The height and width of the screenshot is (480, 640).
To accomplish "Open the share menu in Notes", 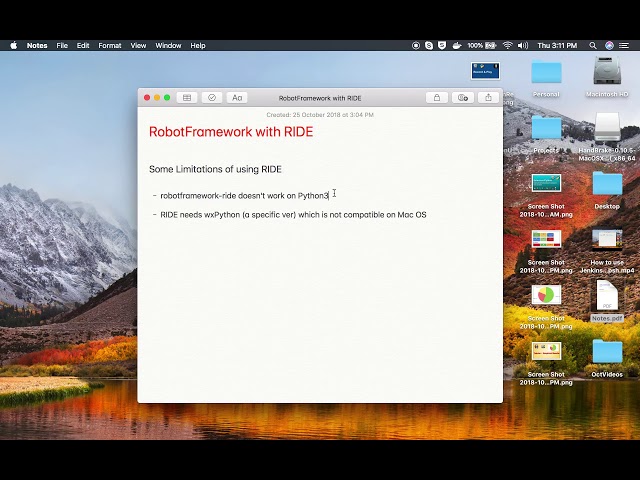I will tap(488, 98).
